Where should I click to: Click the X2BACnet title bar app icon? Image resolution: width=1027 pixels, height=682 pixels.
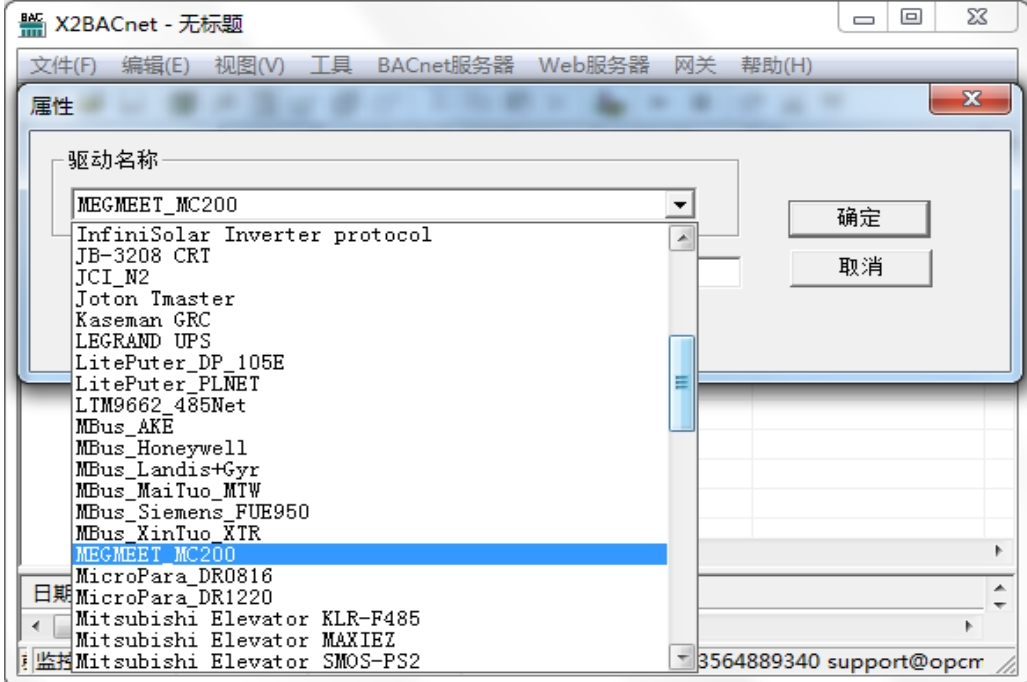(31, 24)
